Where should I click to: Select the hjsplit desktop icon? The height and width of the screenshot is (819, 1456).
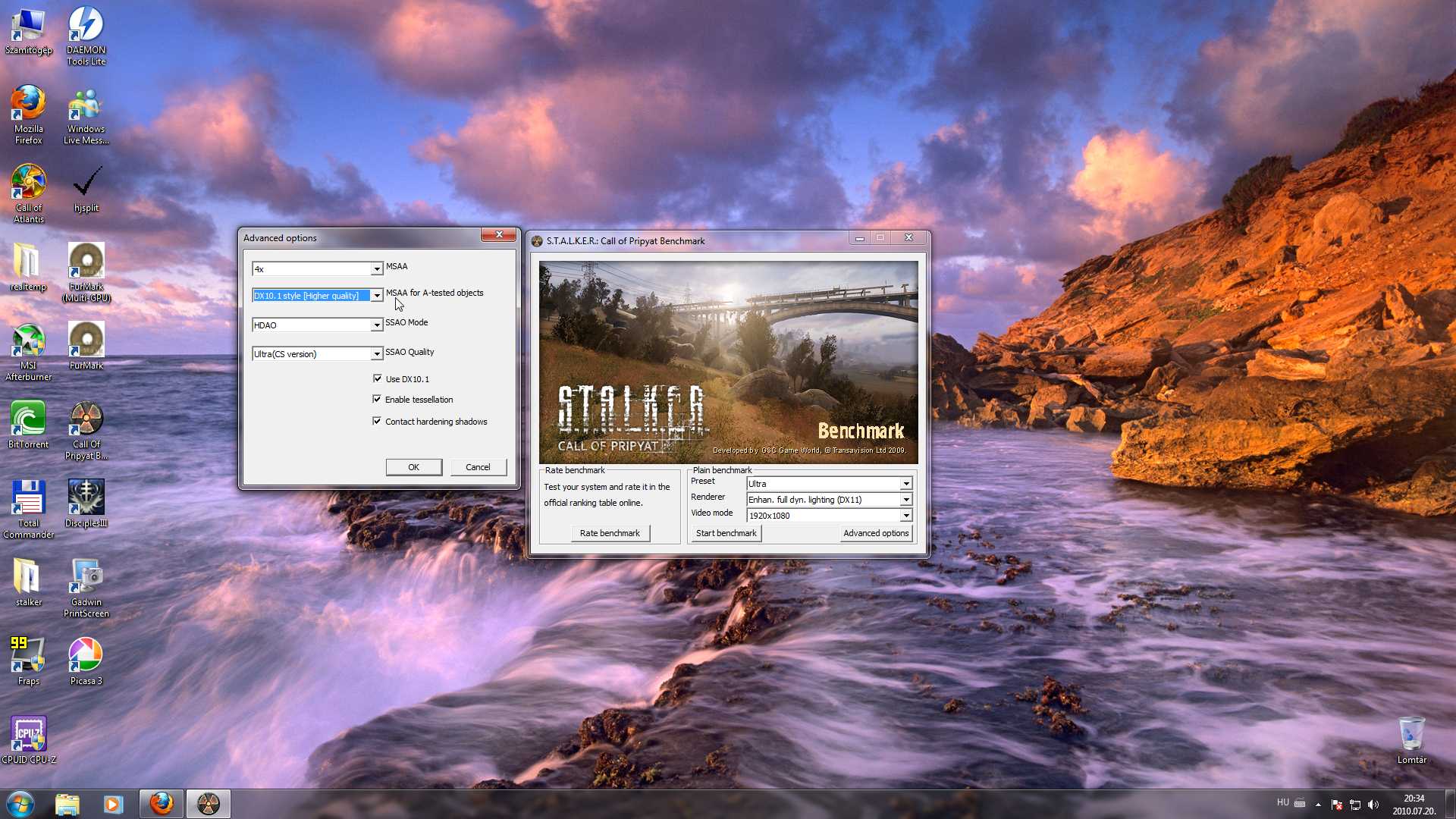tap(86, 190)
